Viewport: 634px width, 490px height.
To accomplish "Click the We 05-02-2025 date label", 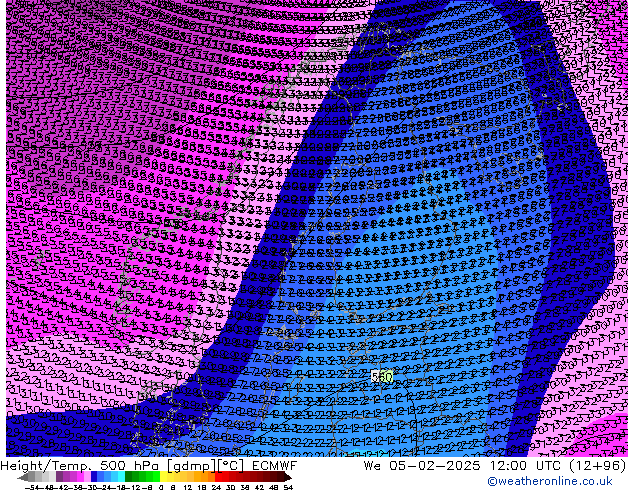I will pyautogui.click(x=421, y=465).
